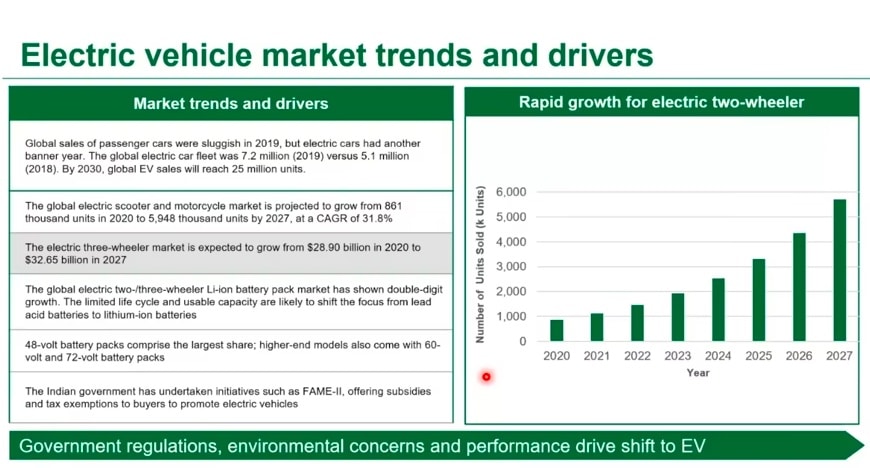Screen dimensions: 870x468
Task: Select the tallest bar for 2027
Action: (840, 270)
